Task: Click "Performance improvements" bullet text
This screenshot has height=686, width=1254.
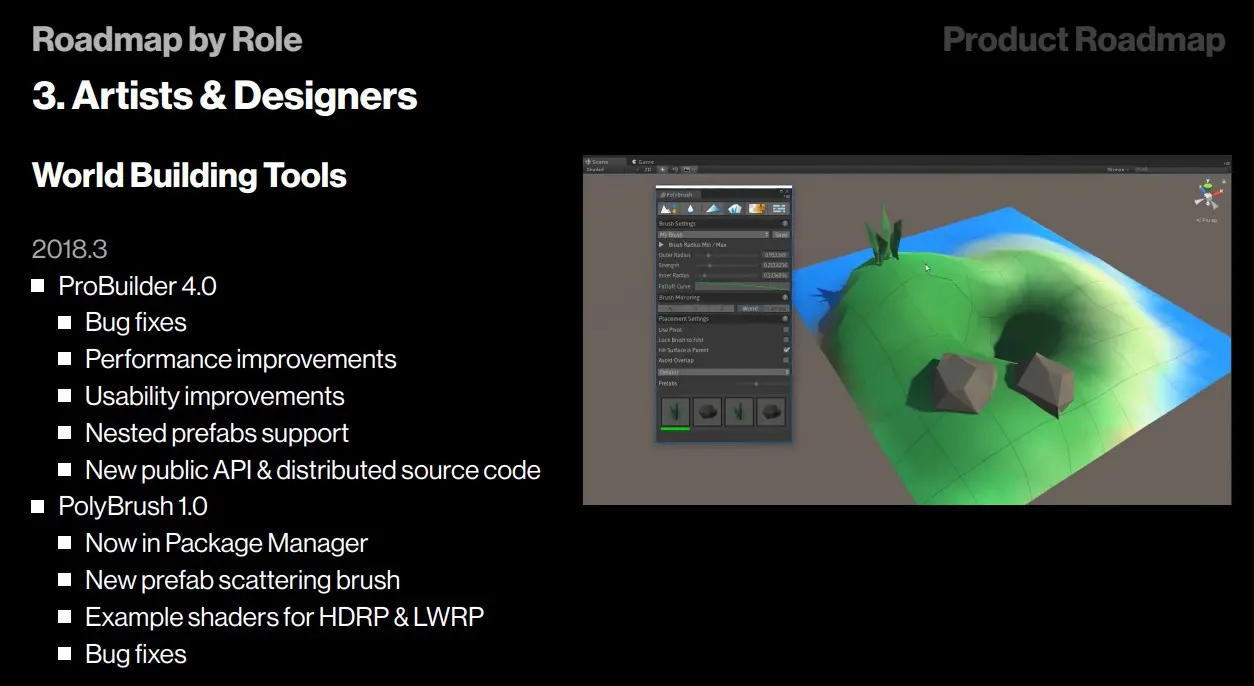Action: (x=241, y=359)
